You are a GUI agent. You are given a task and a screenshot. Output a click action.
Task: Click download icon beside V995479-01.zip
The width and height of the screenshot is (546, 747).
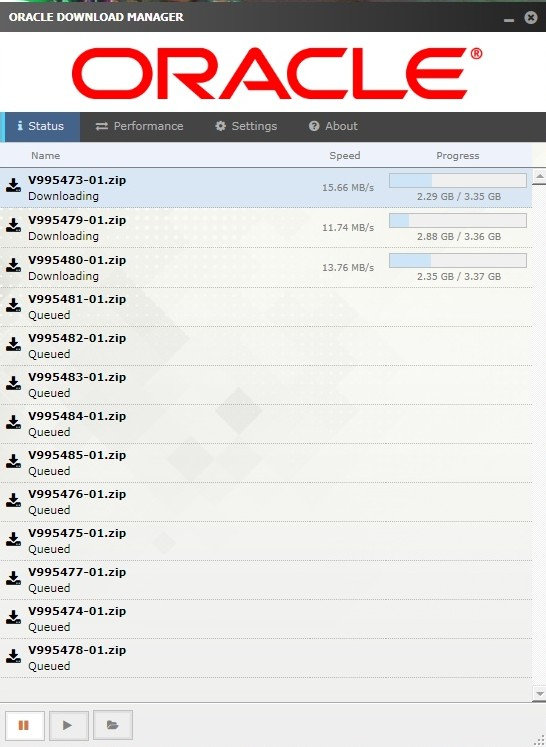(13, 225)
